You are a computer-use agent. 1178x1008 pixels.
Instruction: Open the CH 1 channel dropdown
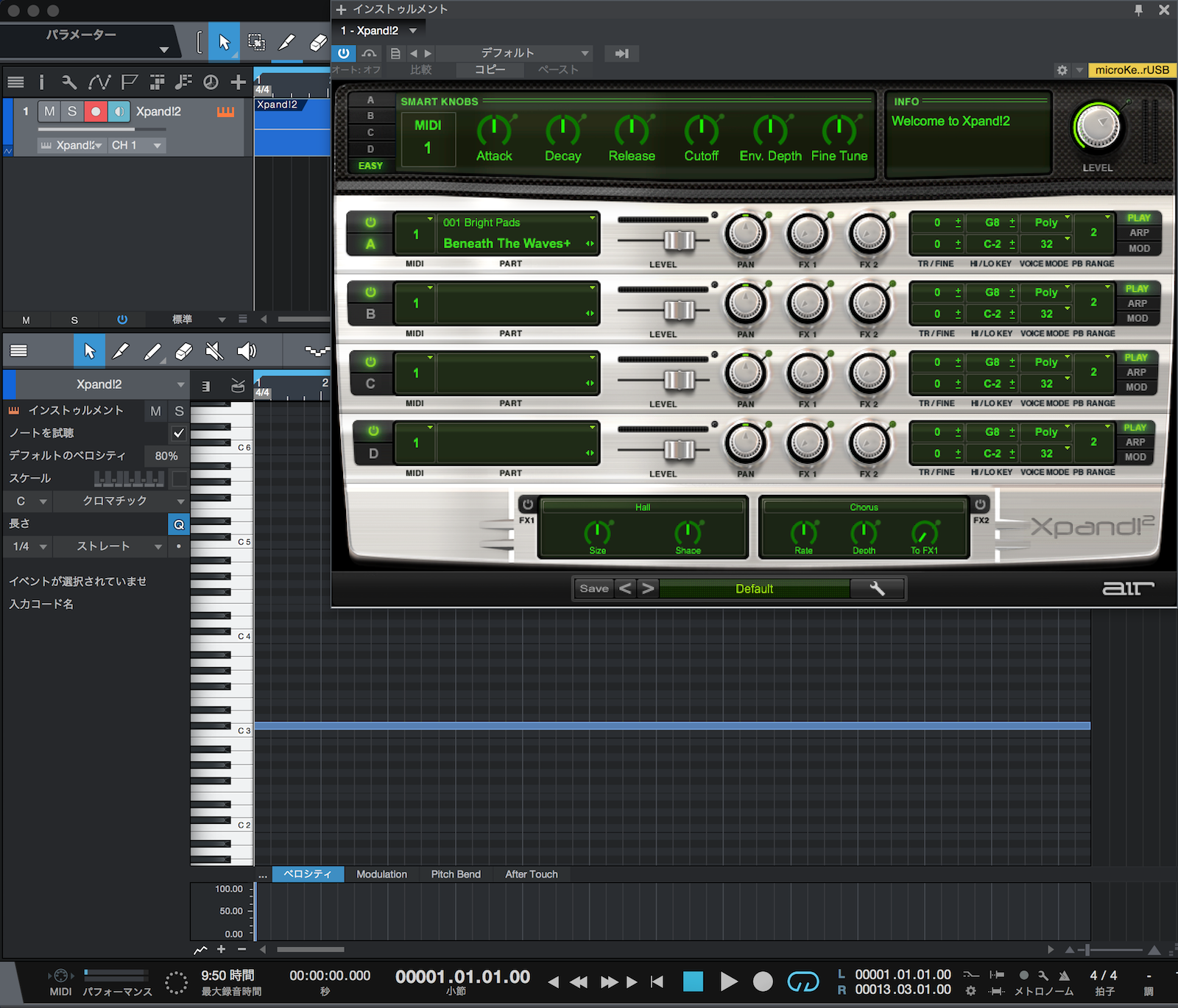point(137,145)
